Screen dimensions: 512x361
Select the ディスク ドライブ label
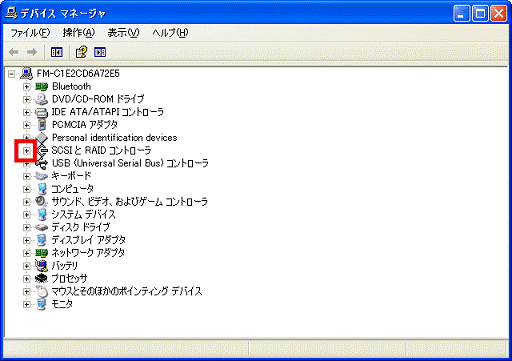pyautogui.click(x=81, y=228)
